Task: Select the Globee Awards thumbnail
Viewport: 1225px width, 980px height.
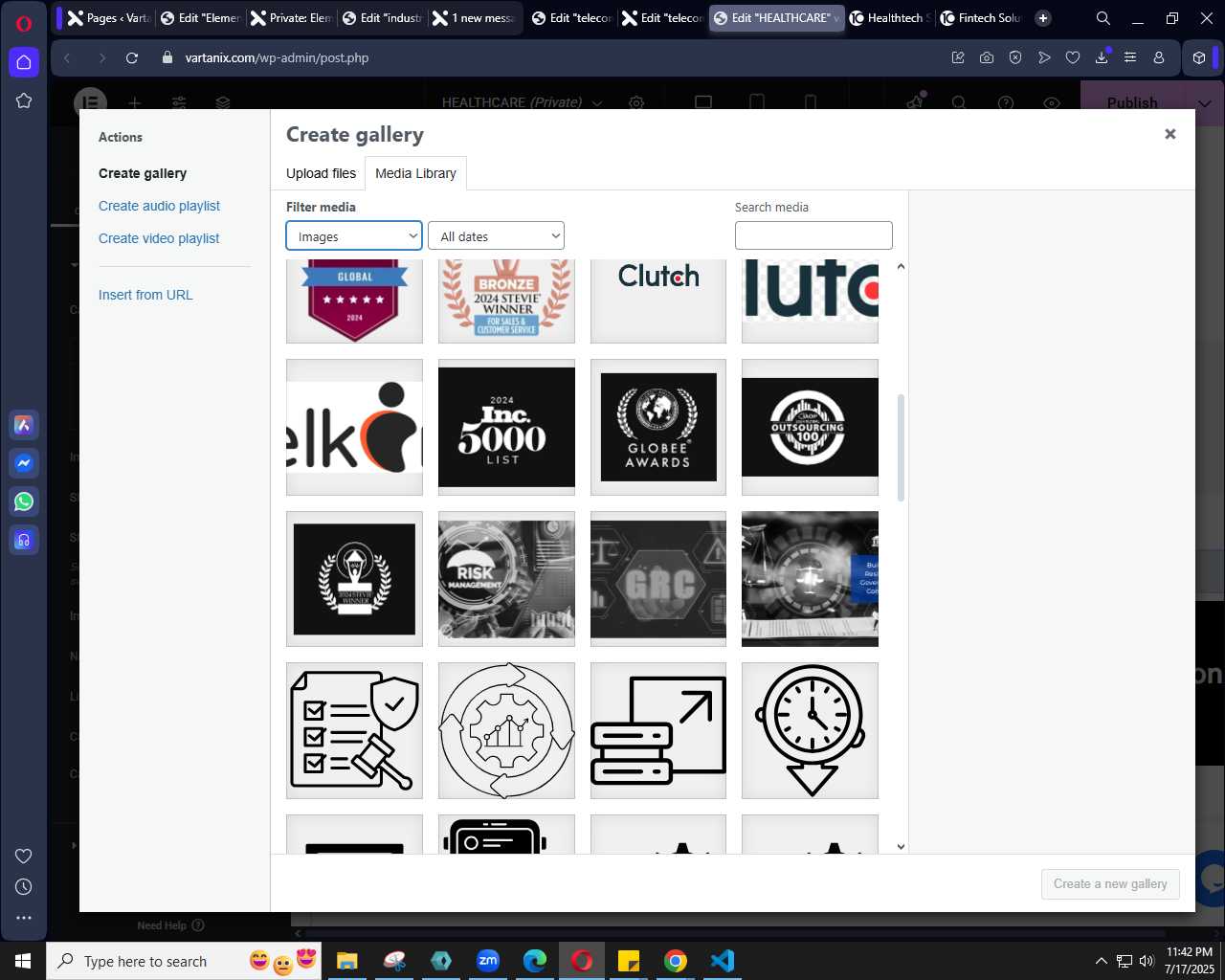Action: (x=658, y=427)
